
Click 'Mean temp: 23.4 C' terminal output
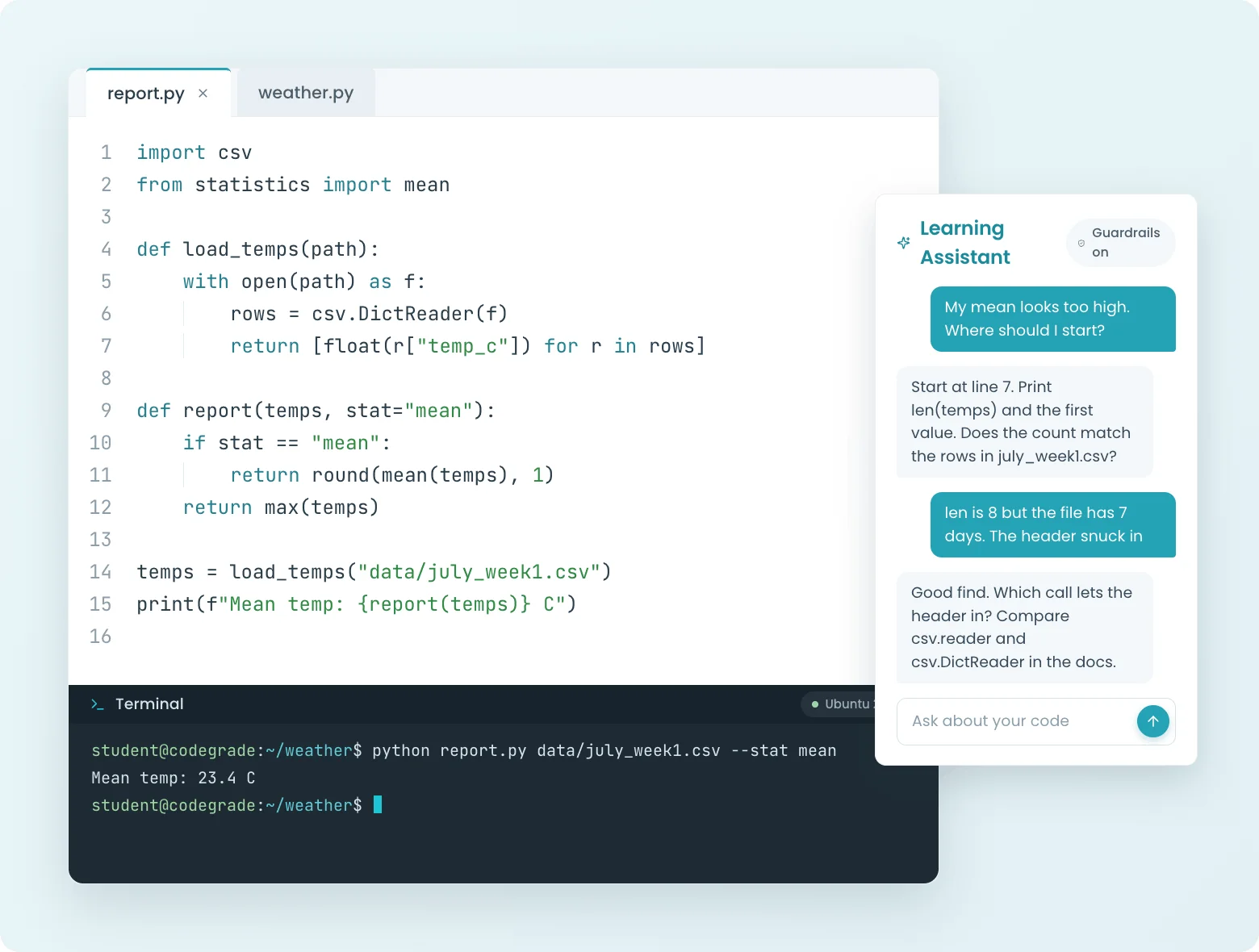pyautogui.click(x=174, y=779)
